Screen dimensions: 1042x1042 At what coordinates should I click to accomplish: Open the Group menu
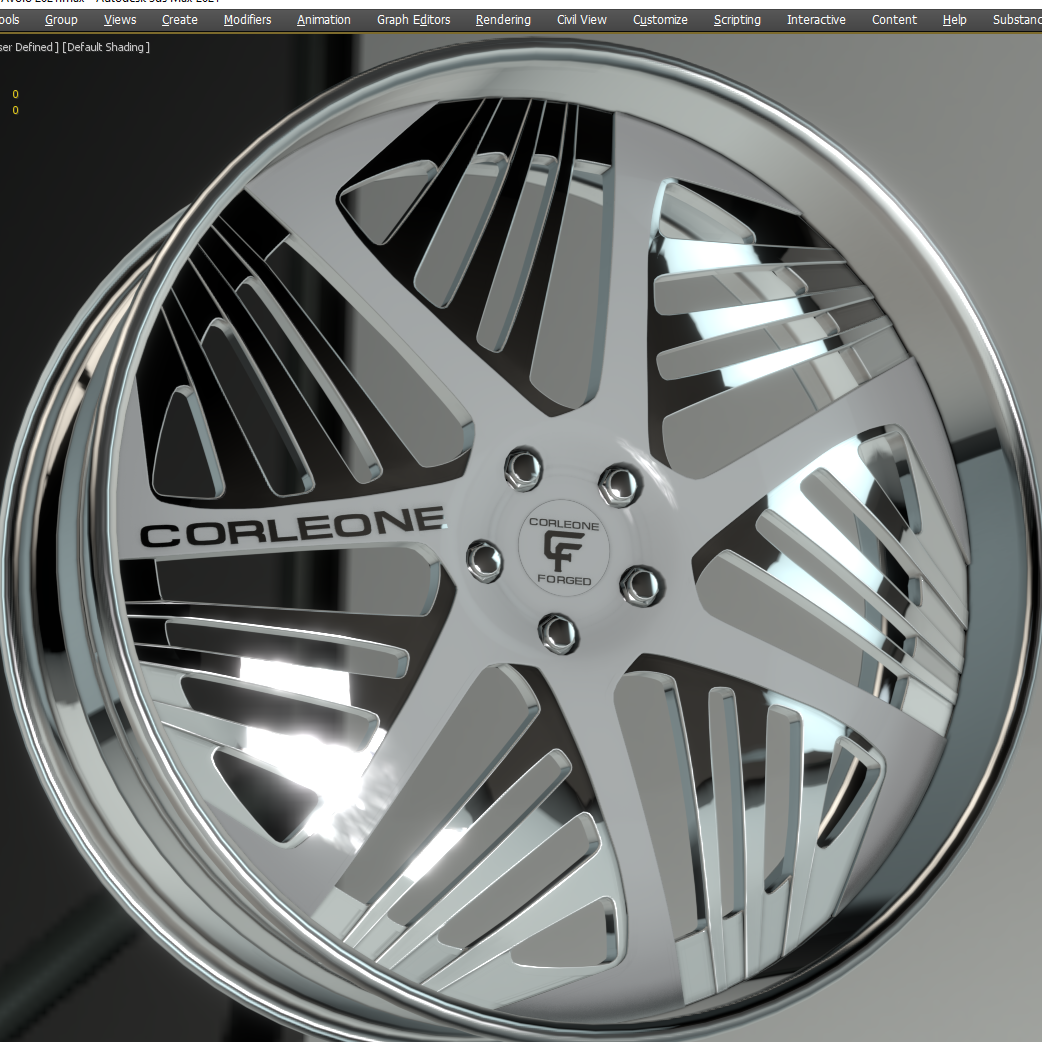pos(61,20)
